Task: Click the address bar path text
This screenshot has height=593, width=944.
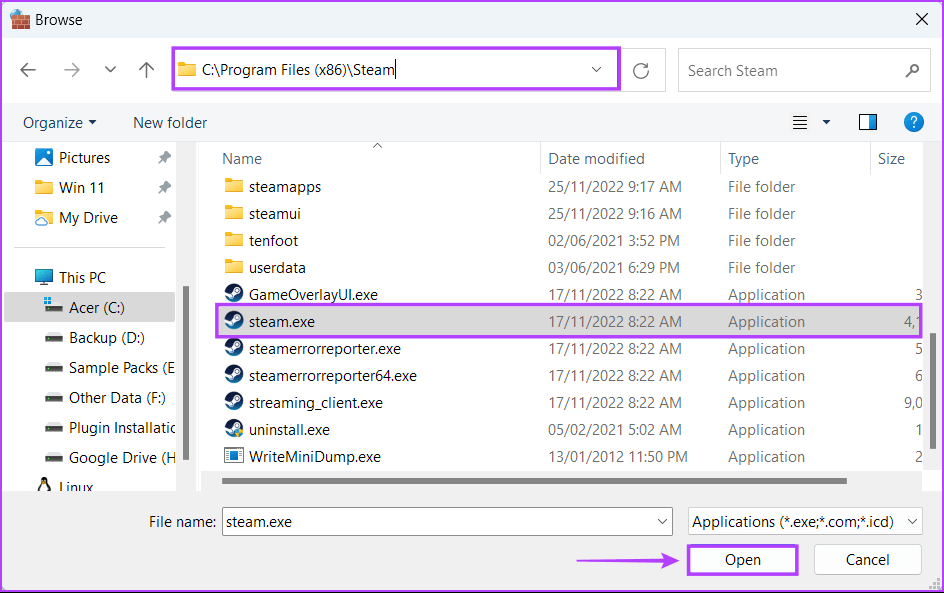Action: 298,70
